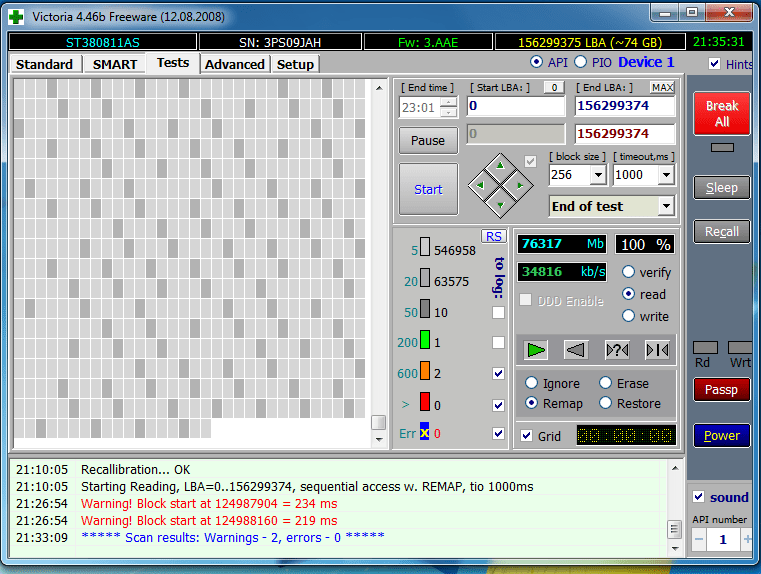Image resolution: width=761 pixels, height=574 pixels.
Task: Toggle the Grid checkbox
Action: tap(527, 436)
